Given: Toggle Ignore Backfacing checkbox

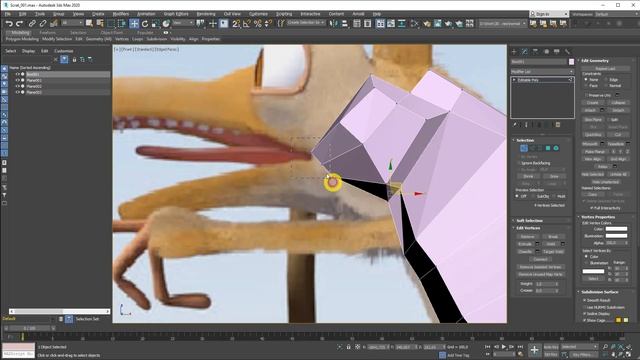Looking at the screenshot, I should click(x=519, y=163).
